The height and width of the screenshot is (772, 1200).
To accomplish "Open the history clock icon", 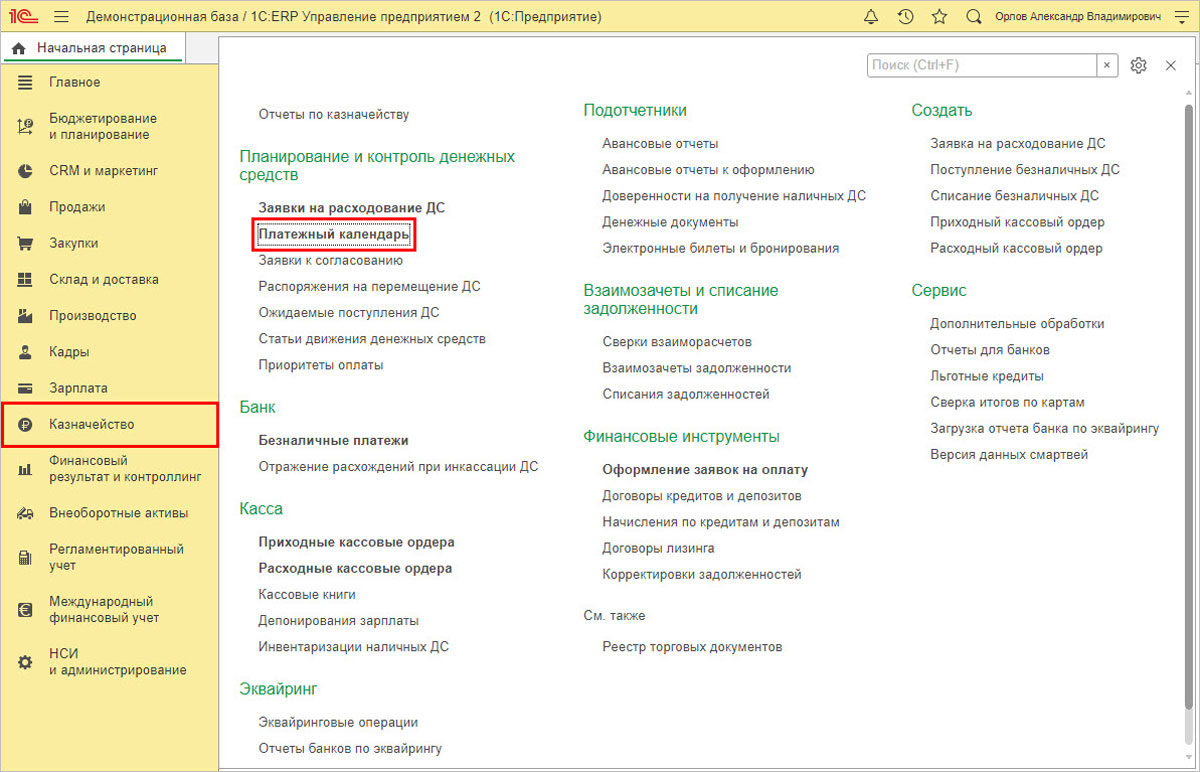I will 905,17.
